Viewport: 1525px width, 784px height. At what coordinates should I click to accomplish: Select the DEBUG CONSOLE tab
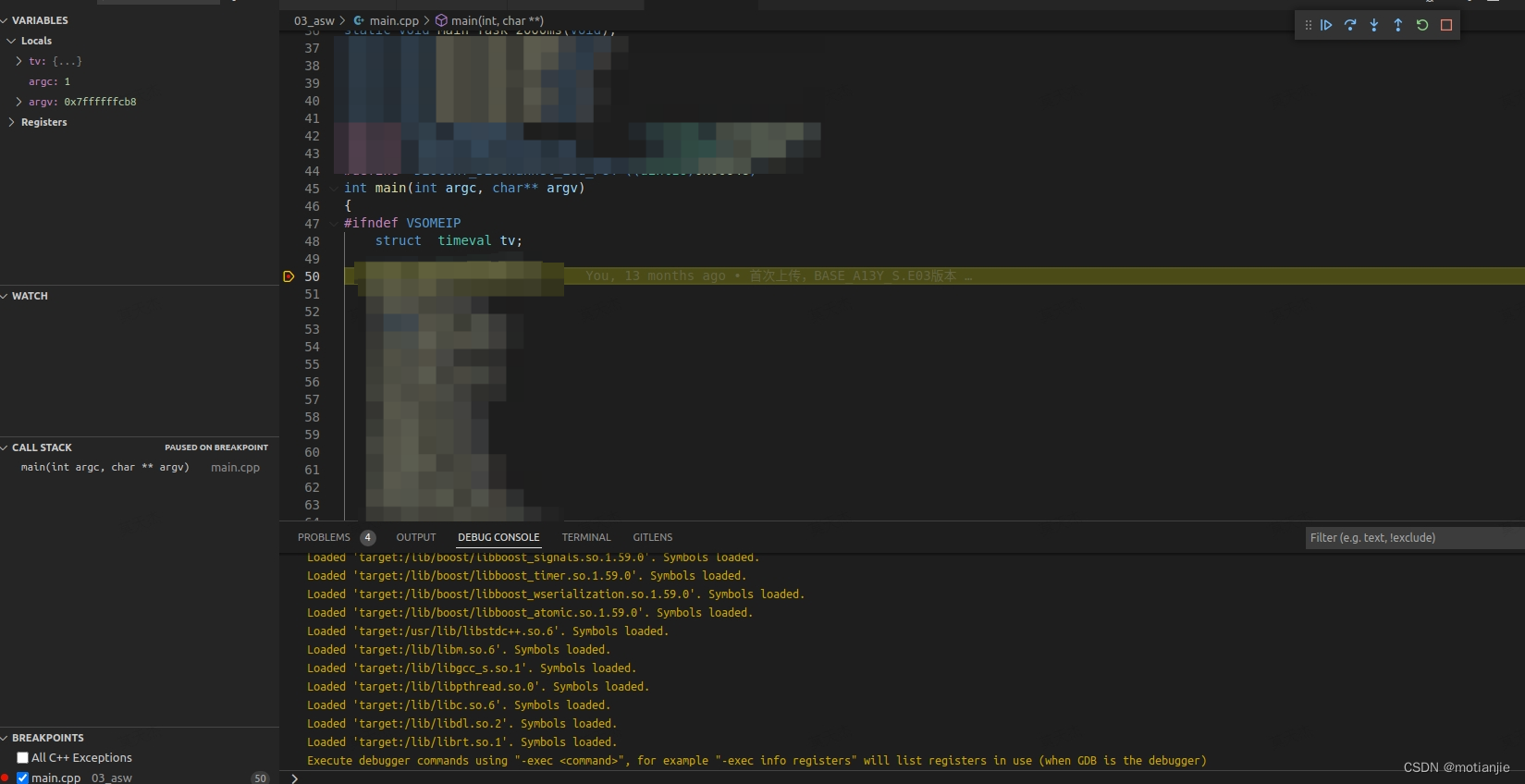pyautogui.click(x=498, y=537)
